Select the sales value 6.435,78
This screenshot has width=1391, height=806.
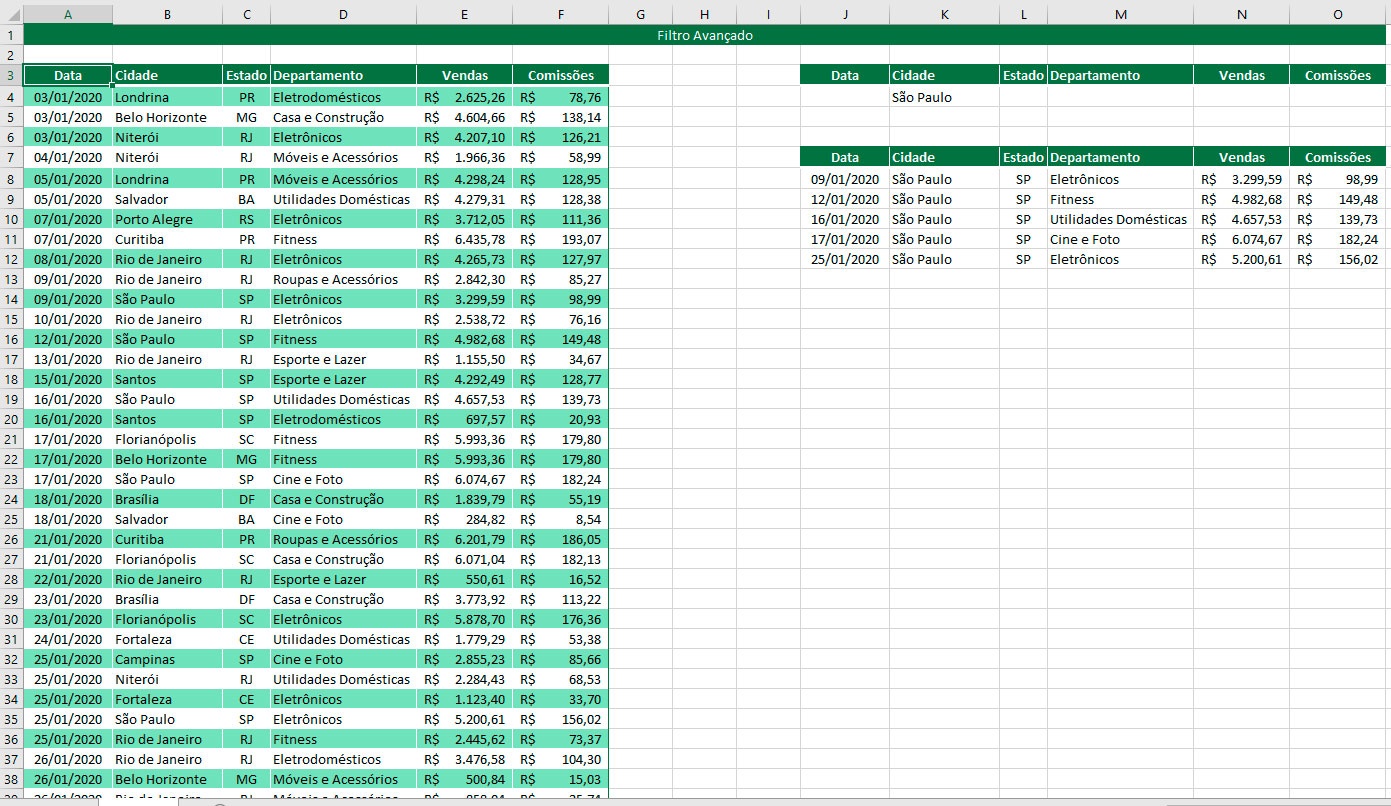(x=464, y=239)
